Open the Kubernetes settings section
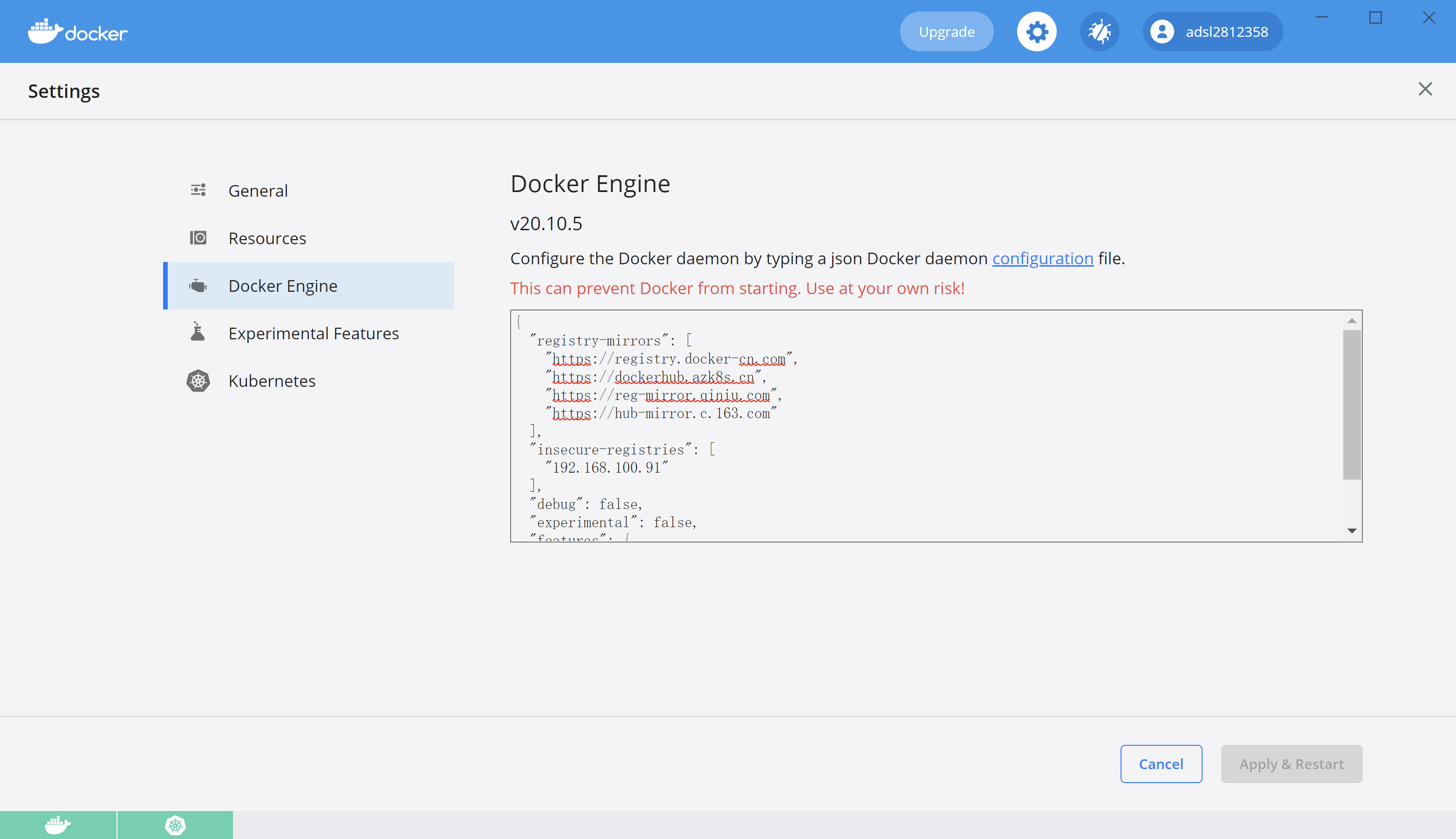The height and width of the screenshot is (839, 1456). (271, 380)
